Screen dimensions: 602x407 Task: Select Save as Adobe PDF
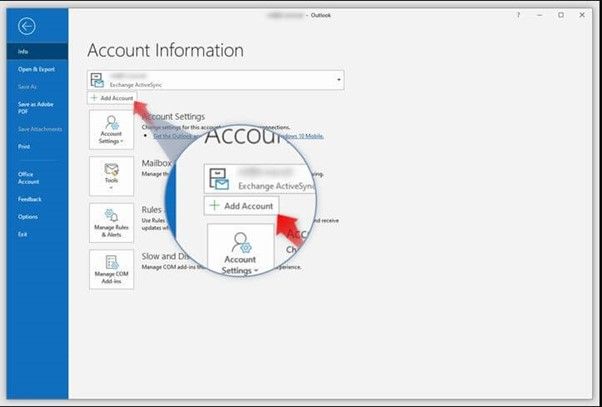[31, 108]
